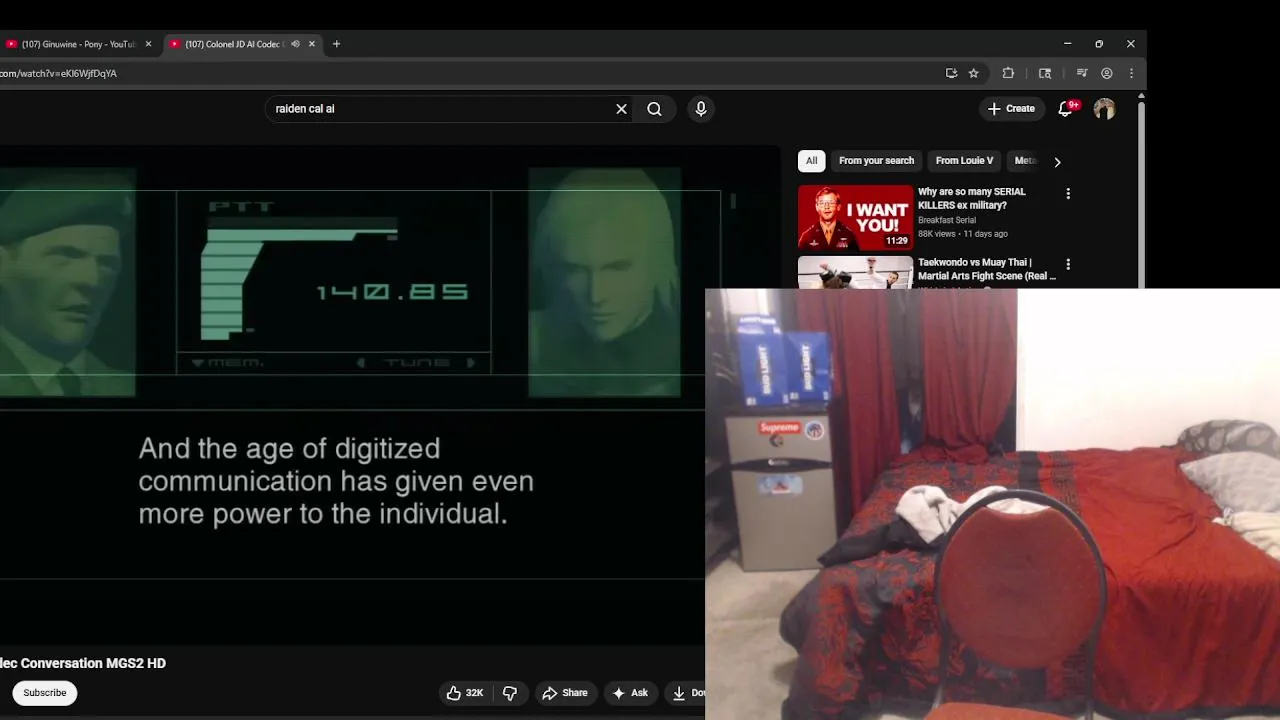Viewport: 1280px width, 720px height.
Task: Open the media controls toolbar icon
Action: (x=1082, y=73)
